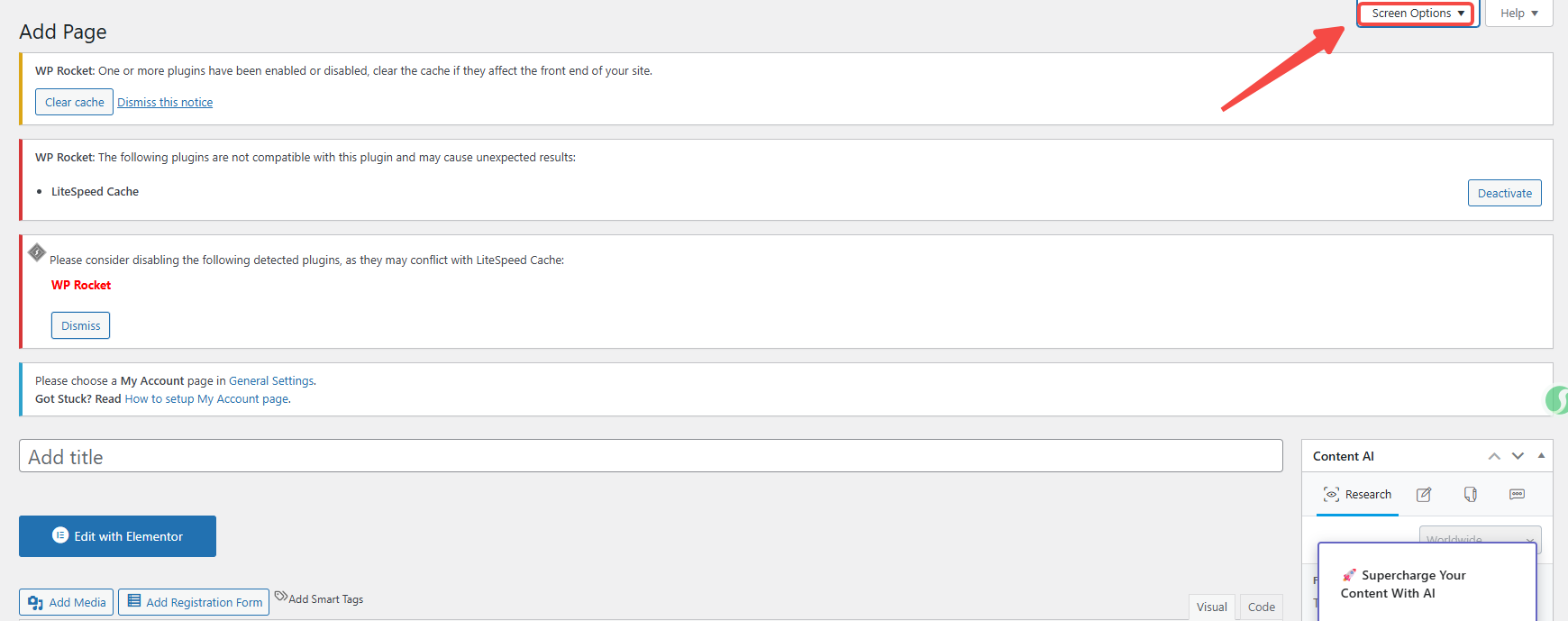The height and width of the screenshot is (621, 1568).
Task: Click the LiteSpeed diamond icon in notice
Action: (x=37, y=252)
